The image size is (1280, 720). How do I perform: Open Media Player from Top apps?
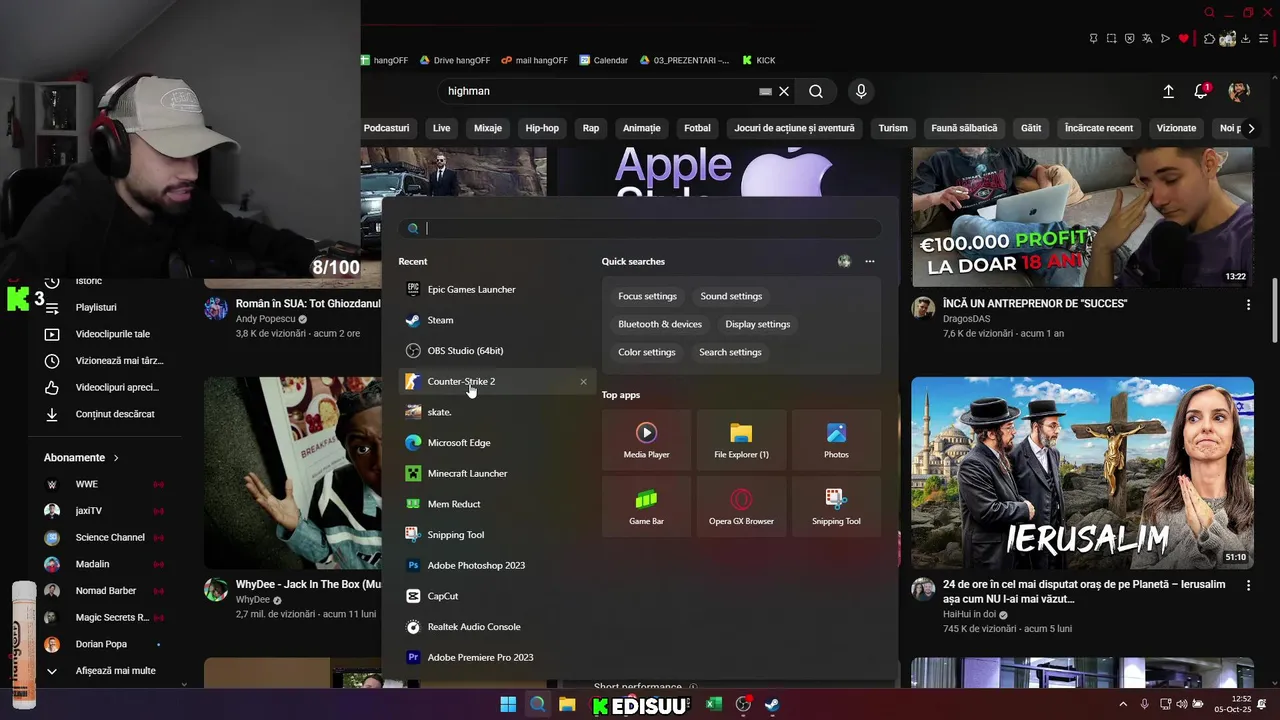point(646,439)
